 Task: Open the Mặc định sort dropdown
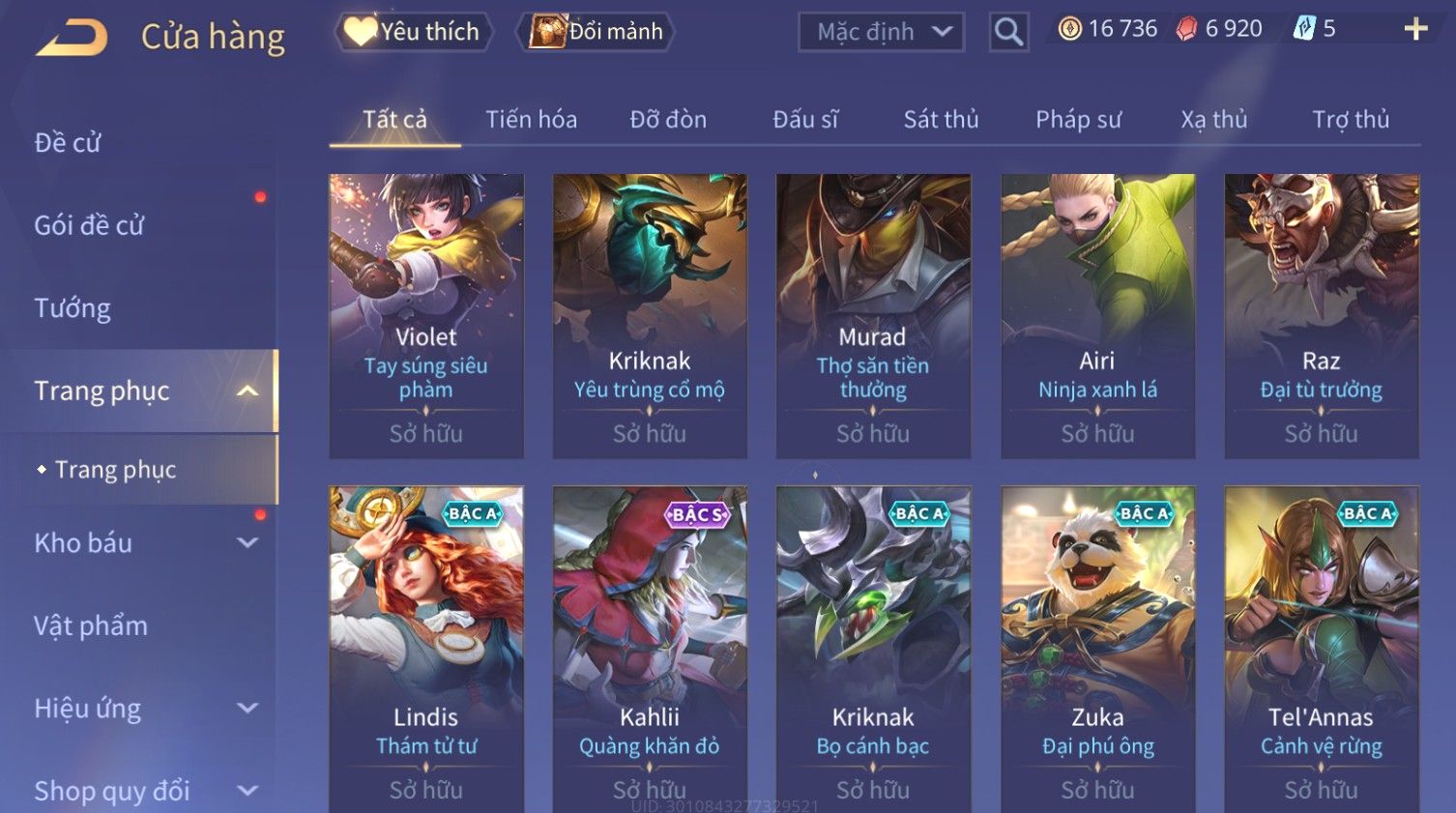coord(881,32)
